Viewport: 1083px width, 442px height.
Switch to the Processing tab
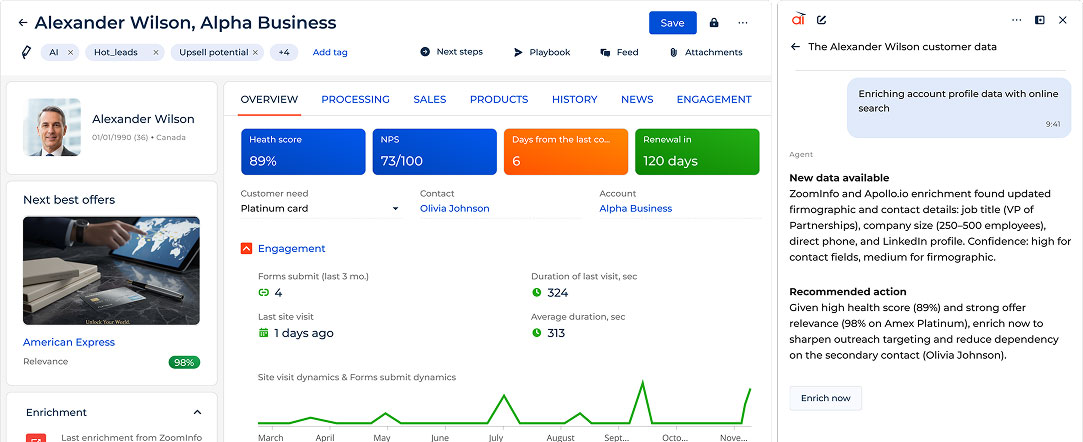pyautogui.click(x=355, y=99)
